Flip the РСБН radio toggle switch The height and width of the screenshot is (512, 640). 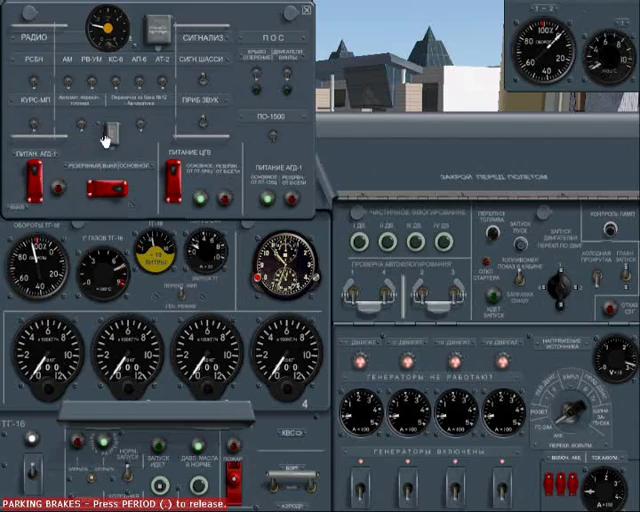(x=34, y=82)
